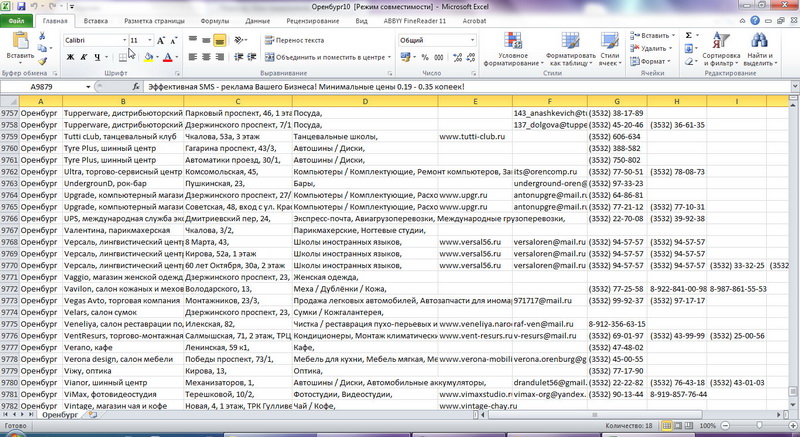Align cell text to the right

[x=220, y=57]
